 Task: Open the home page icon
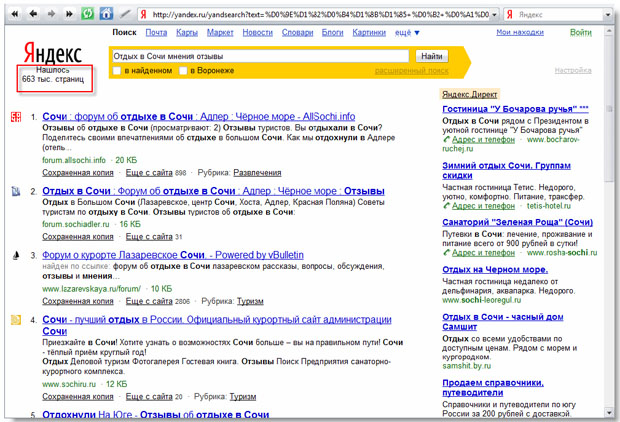[x=106, y=14]
